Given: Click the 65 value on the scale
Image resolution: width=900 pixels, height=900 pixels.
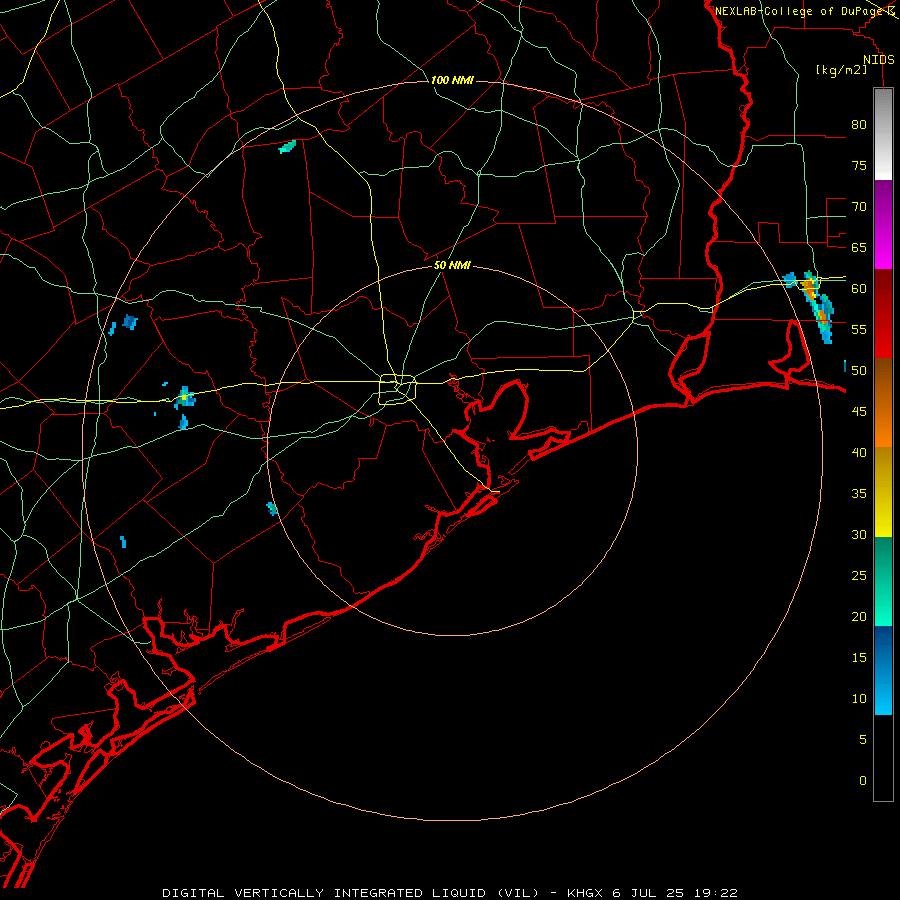Looking at the screenshot, I should (x=859, y=248).
